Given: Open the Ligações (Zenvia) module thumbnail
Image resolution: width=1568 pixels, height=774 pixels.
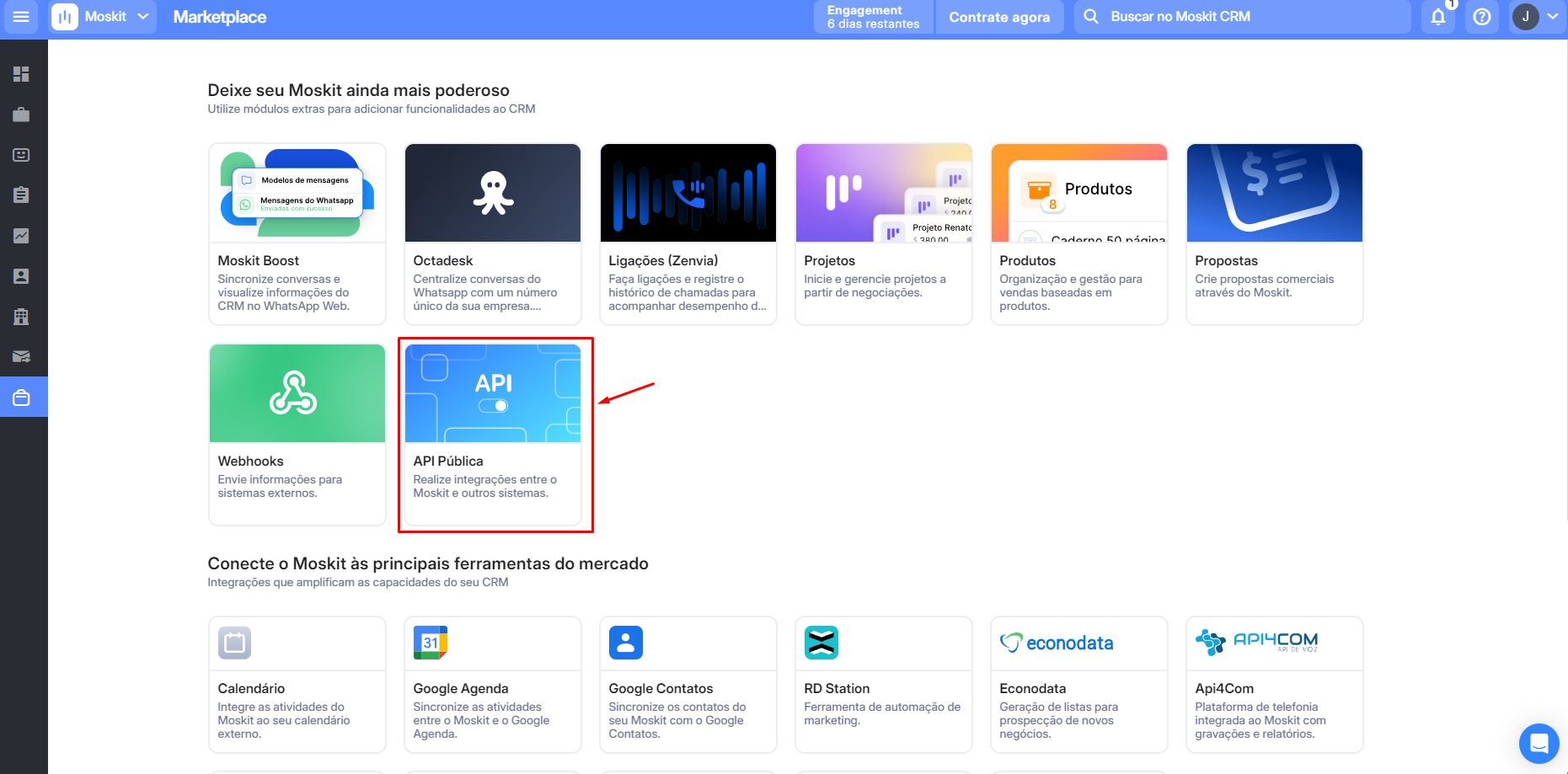Looking at the screenshot, I should [688, 193].
